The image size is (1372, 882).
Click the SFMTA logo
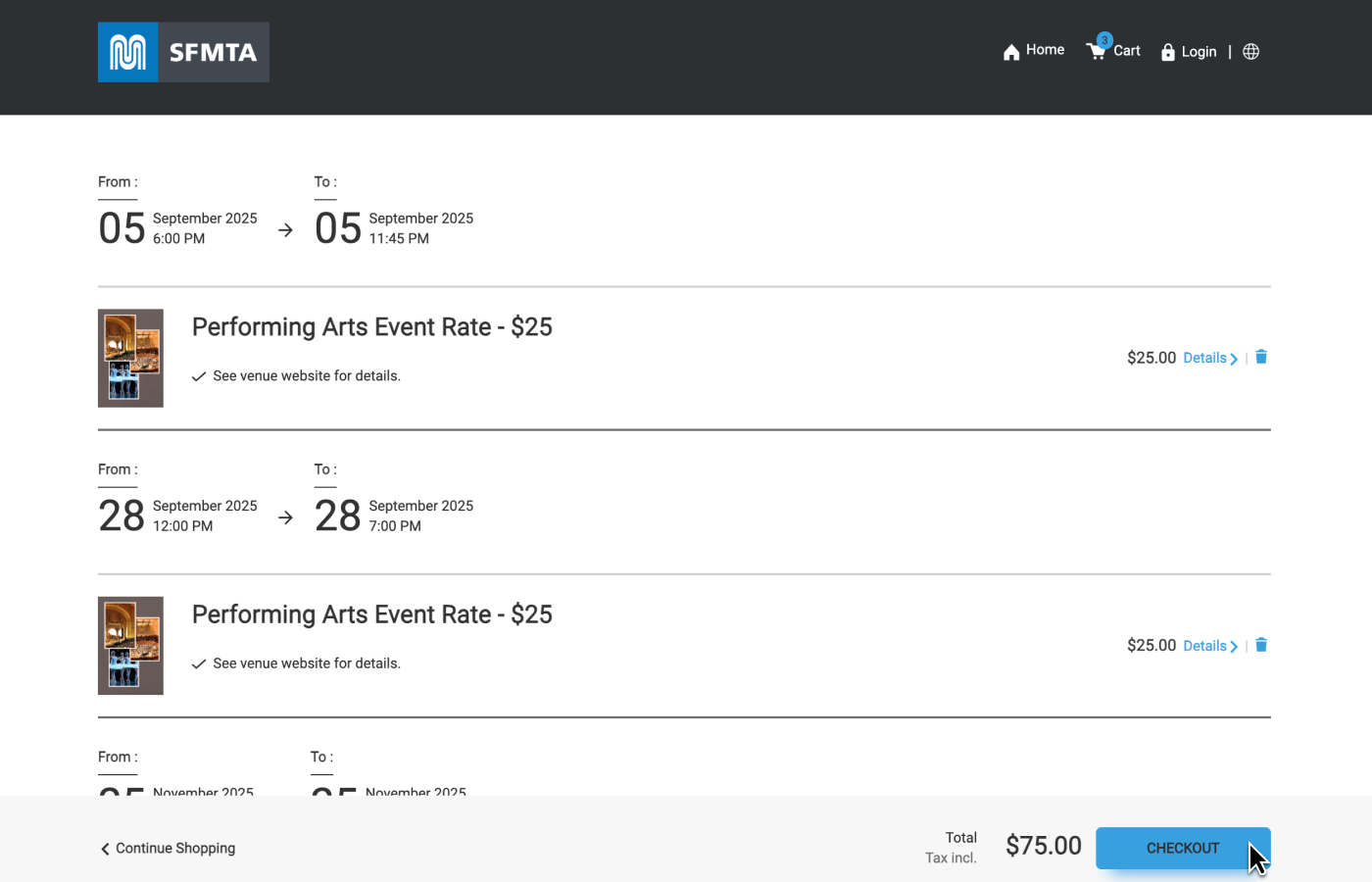183,52
